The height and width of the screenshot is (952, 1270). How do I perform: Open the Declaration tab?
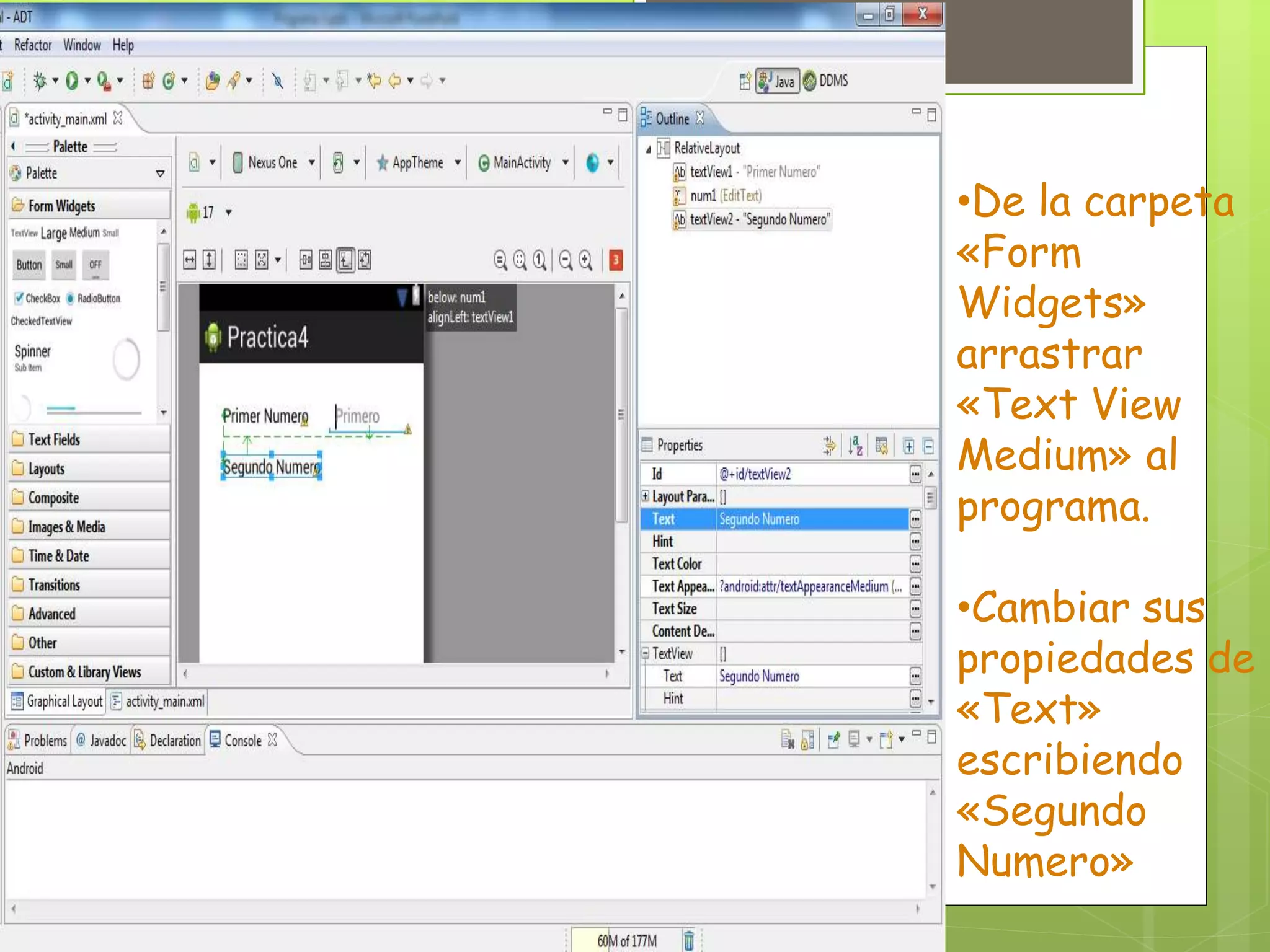click(x=168, y=741)
